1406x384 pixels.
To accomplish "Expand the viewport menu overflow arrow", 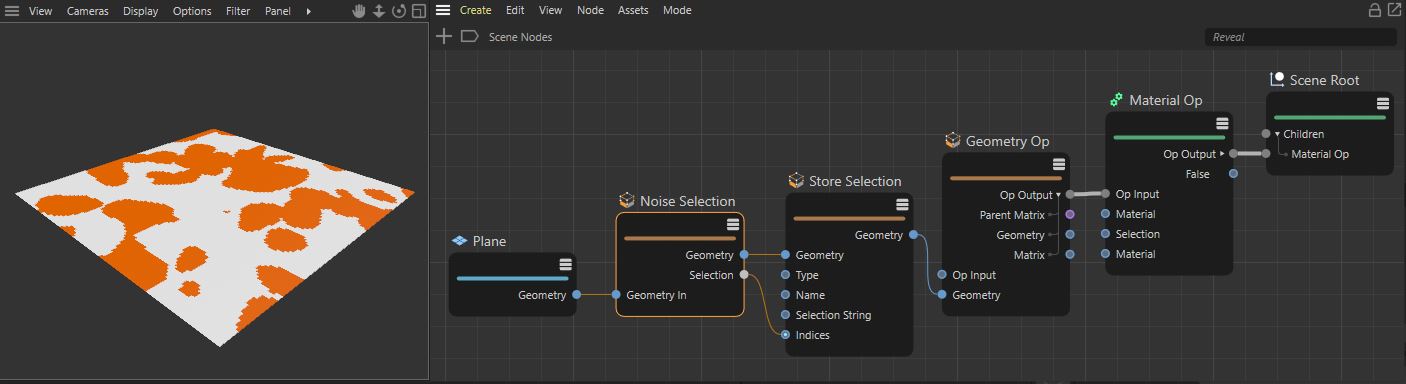I will coord(308,11).
